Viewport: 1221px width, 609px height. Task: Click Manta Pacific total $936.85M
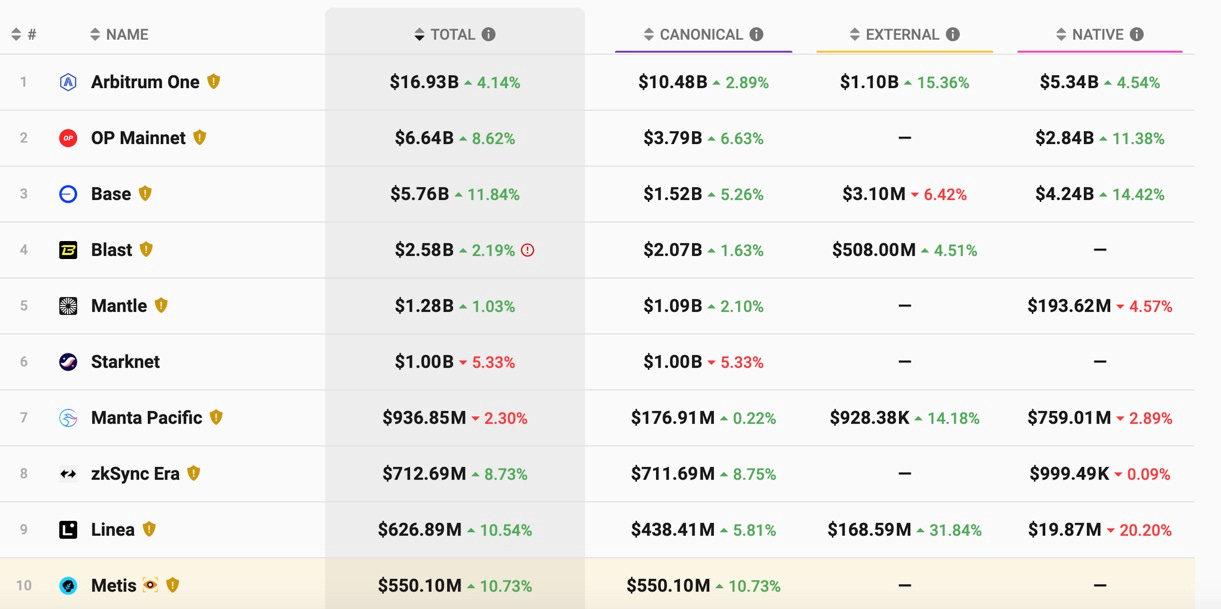coord(424,418)
